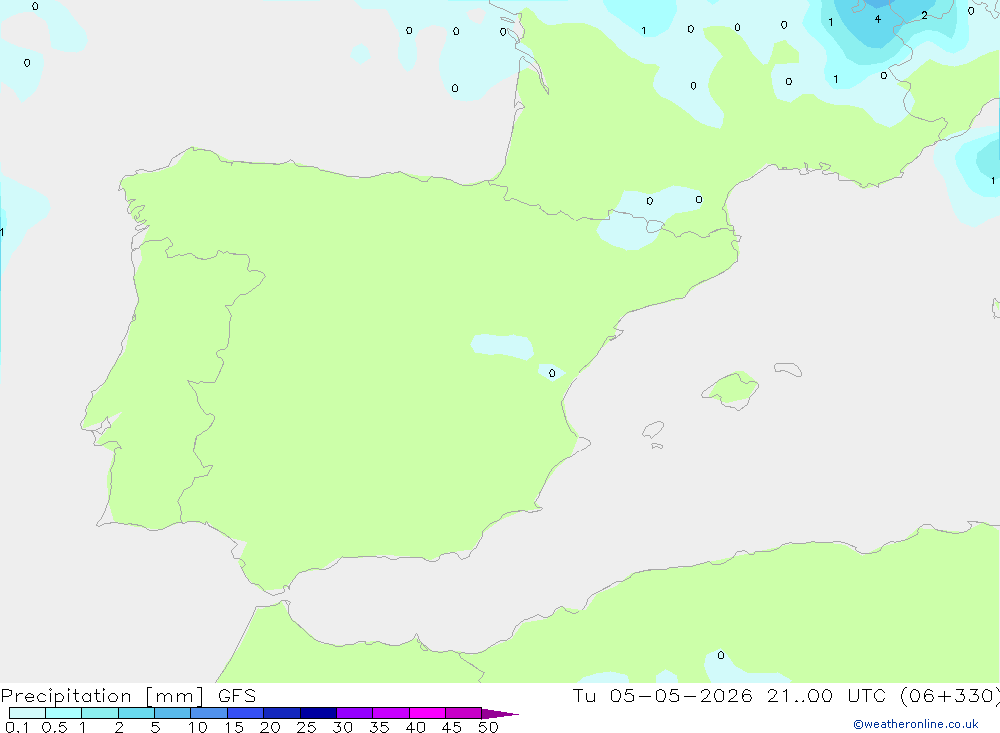Pick the 15–20 mm legend swatch

pos(246,713)
